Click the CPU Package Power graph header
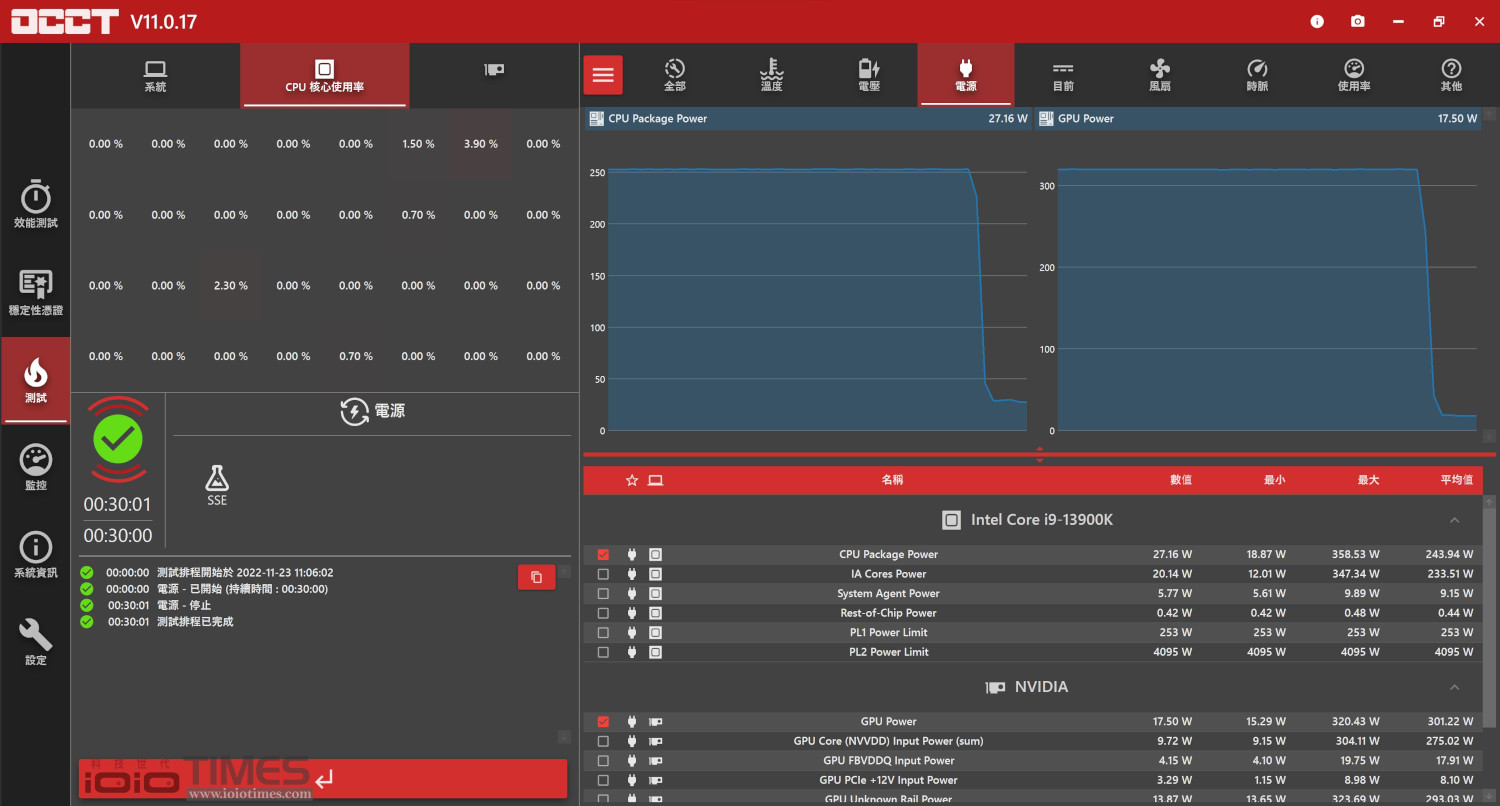This screenshot has width=1500, height=806. pyautogui.click(x=807, y=118)
